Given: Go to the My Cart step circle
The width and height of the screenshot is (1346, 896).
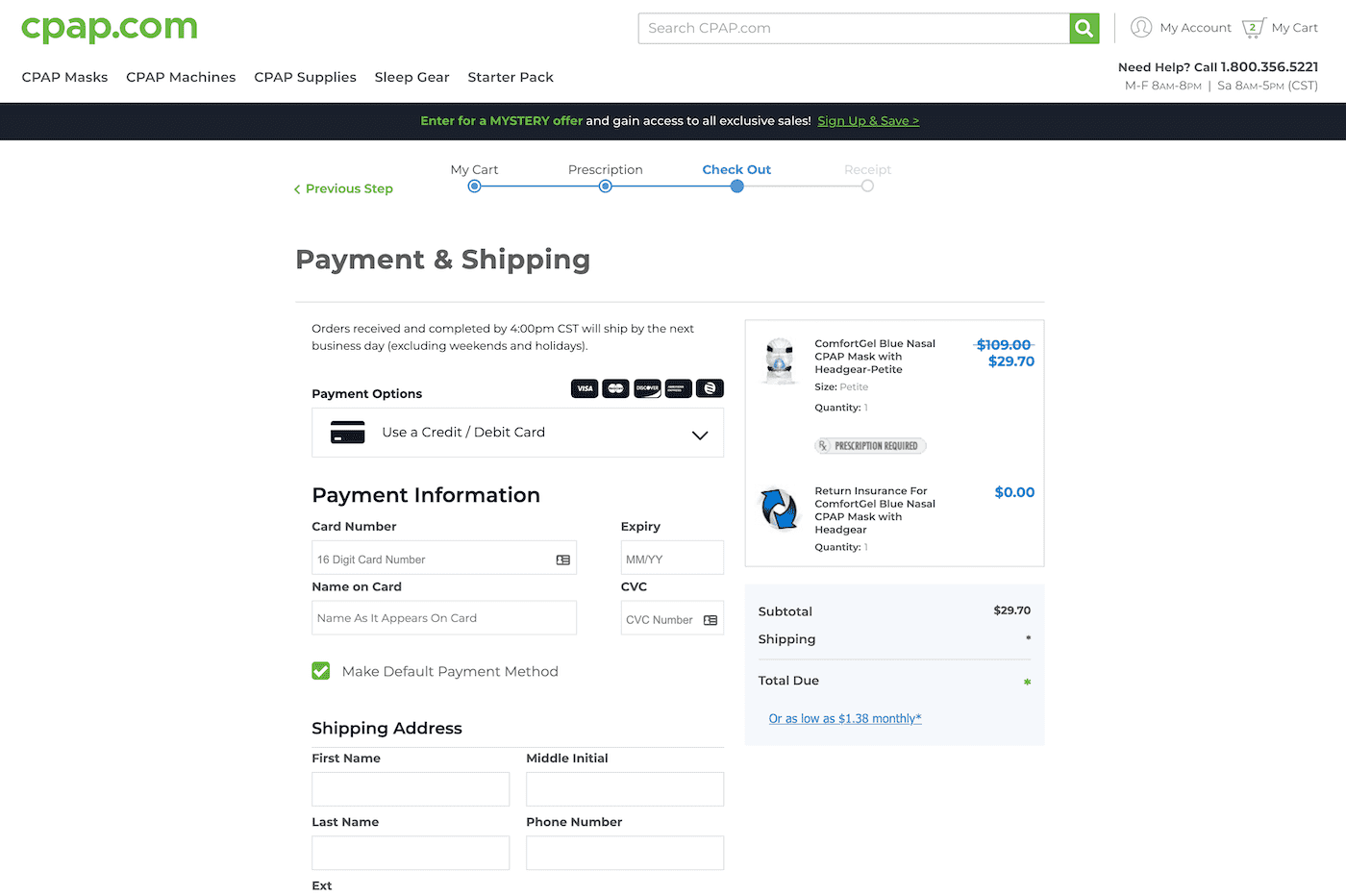Looking at the screenshot, I should pos(474,187).
